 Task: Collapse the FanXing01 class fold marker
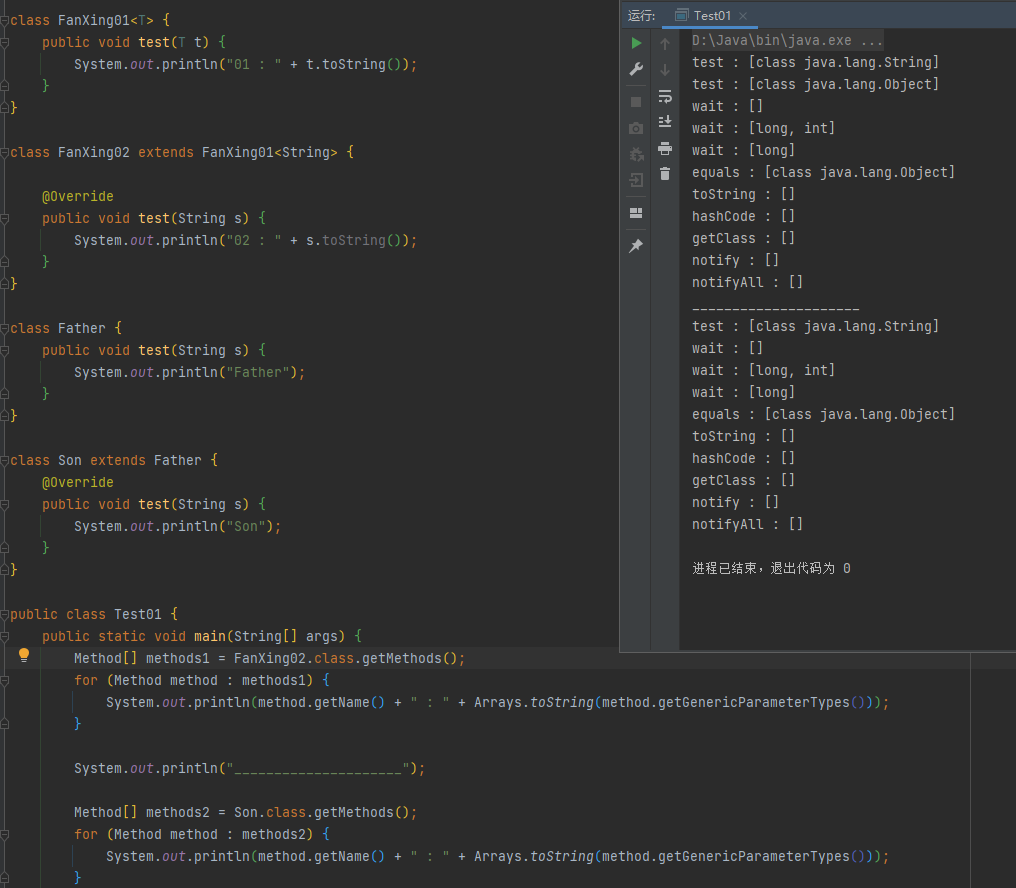point(5,21)
